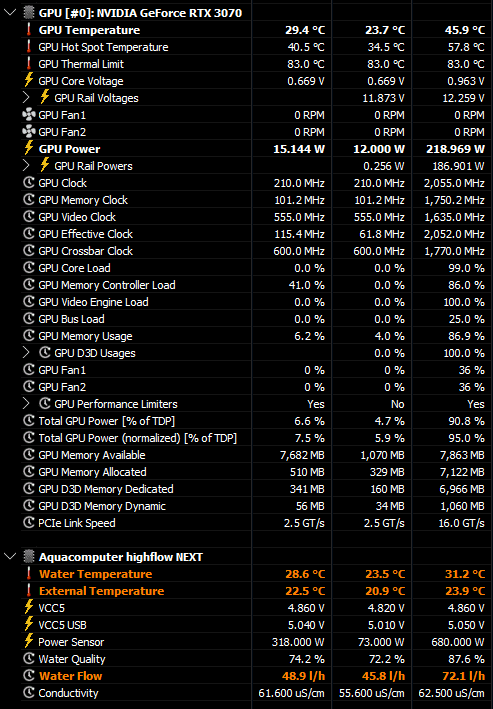
Task: Click the 2,055.0 MHz maximum GPU Clock value
Action: 454,183
